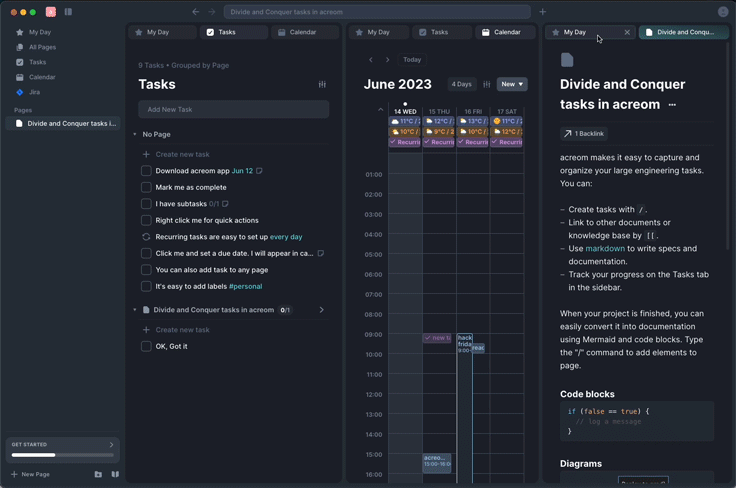The width and height of the screenshot is (736, 488).
Task: Switch to My Day tab in middle pane
Action: coord(378,32)
